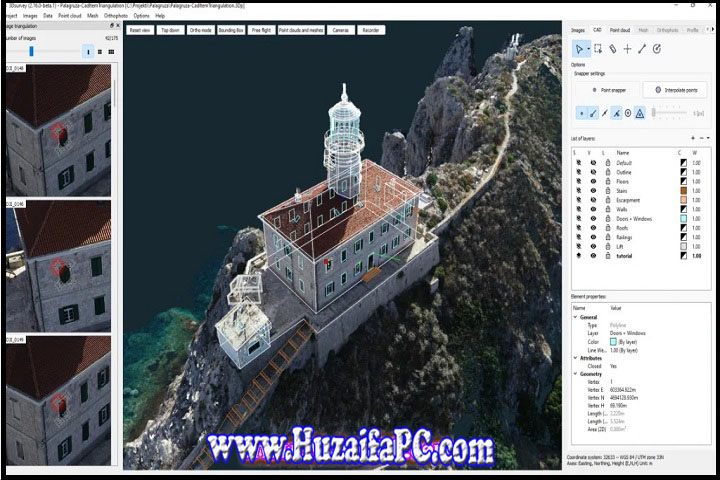Open the Recorder button
The image size is (720, 480).
click(371, 30)
